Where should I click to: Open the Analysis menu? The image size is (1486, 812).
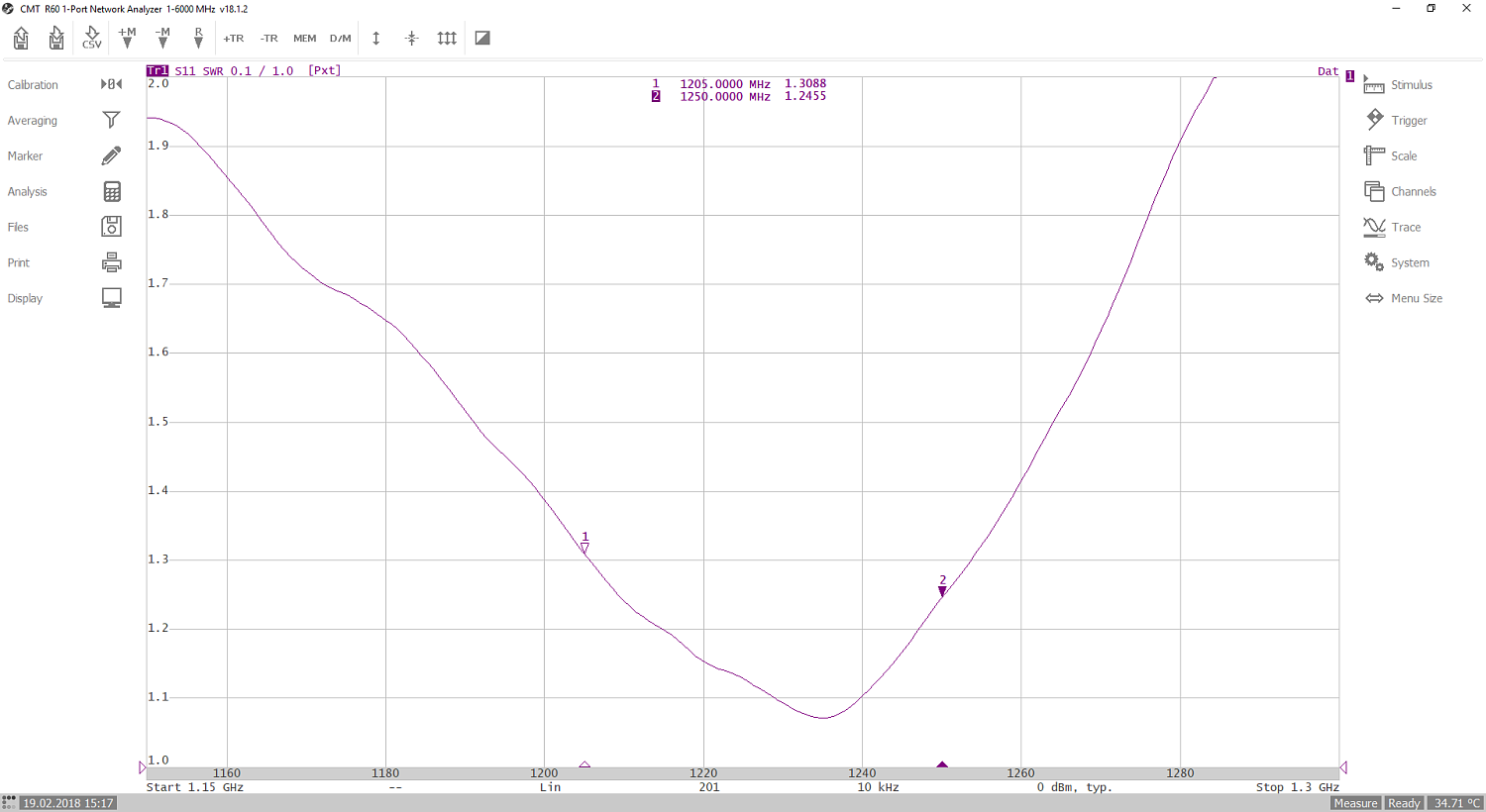65,192
